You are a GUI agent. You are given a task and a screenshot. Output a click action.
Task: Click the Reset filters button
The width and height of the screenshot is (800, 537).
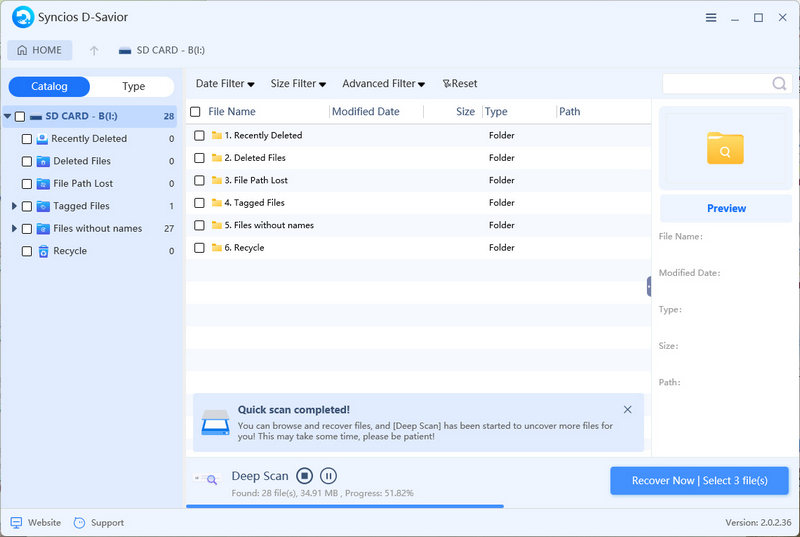pyautogui.click(x=460, y=84)
